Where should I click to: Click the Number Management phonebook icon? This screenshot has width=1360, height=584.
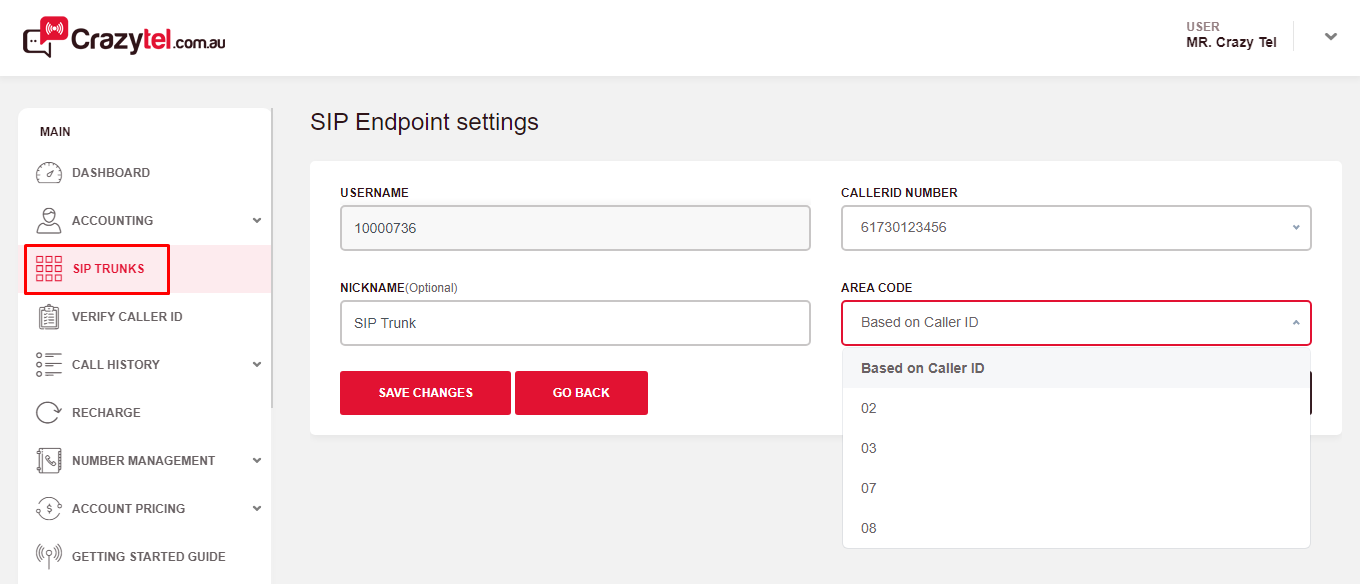[x=49, y=461]
